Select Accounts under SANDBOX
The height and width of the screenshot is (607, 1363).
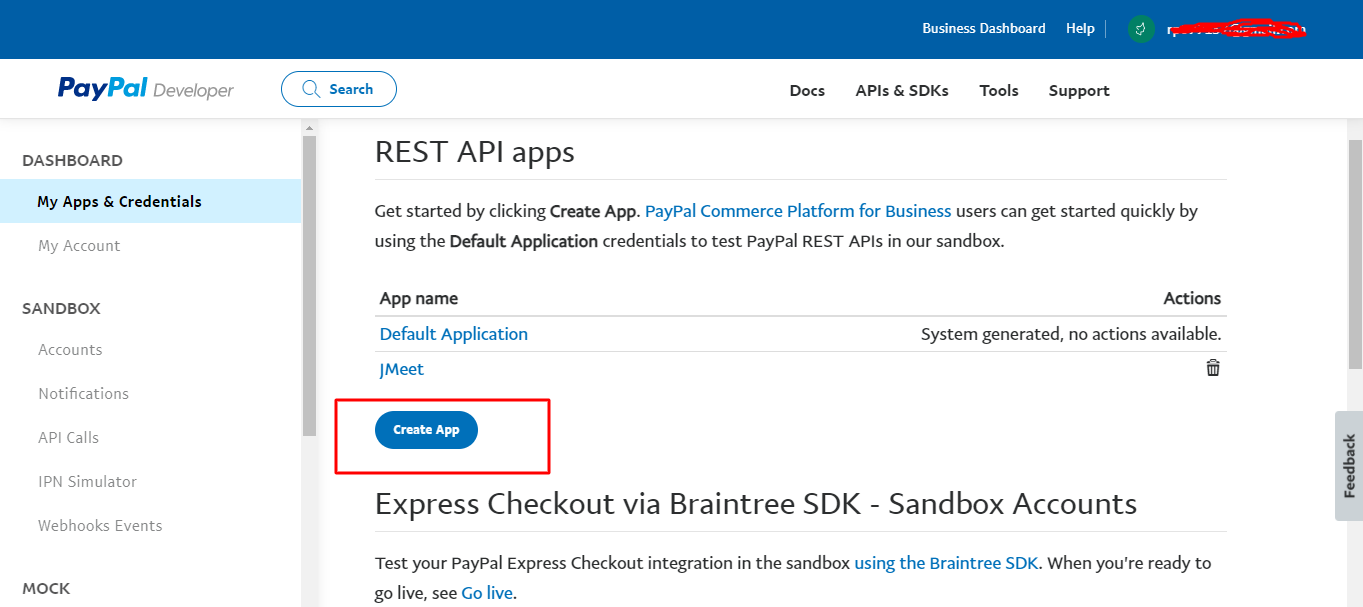[x=70, y=349]
